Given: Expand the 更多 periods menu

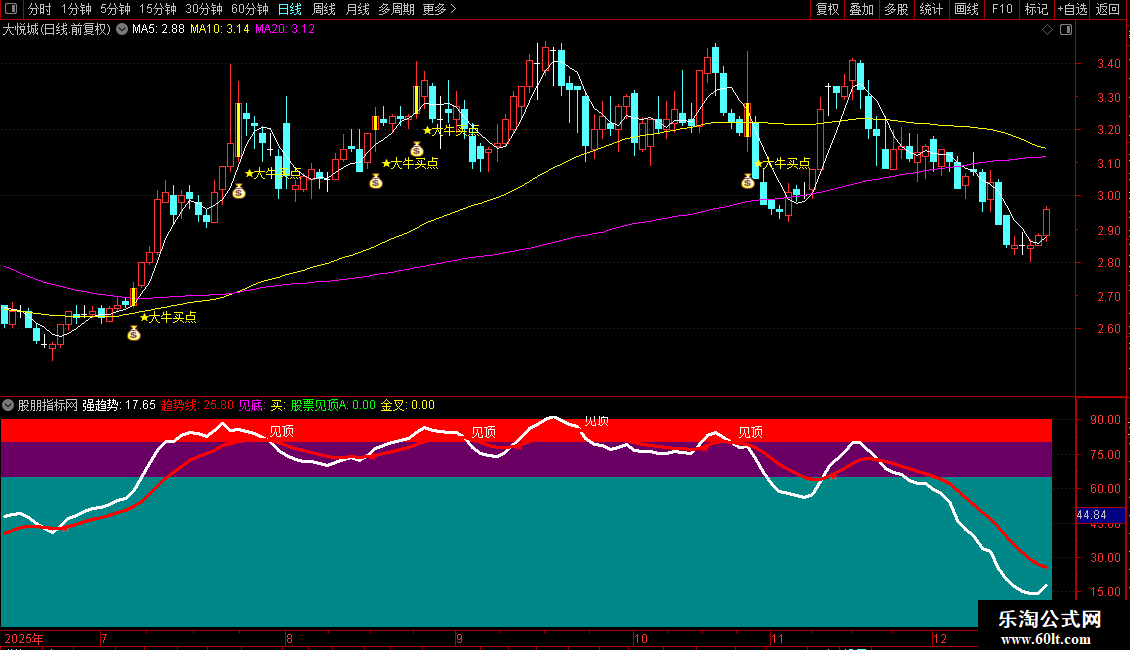Looking at the screenshot, I should [439, 9].
